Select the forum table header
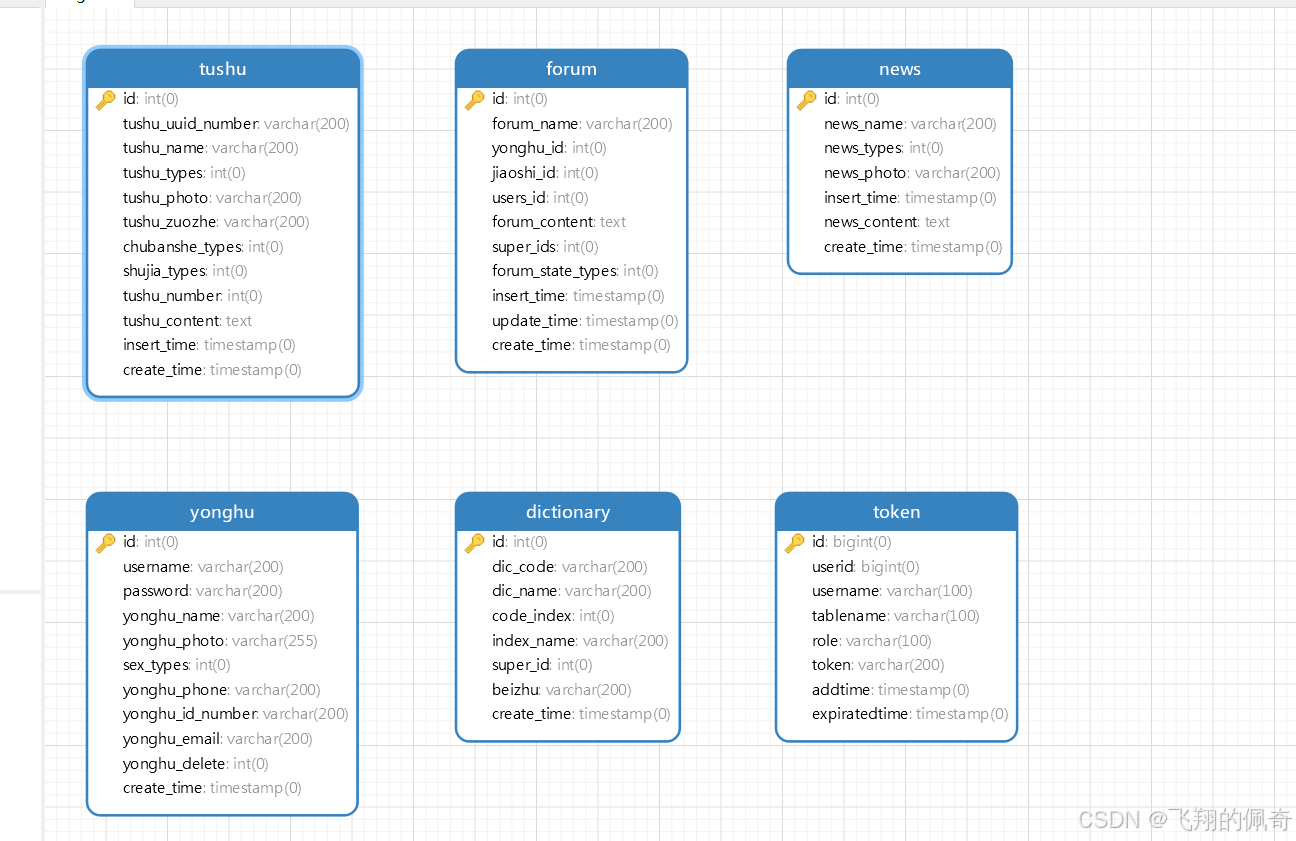Viewport: 1296px width, 841px height. (571, 69)
